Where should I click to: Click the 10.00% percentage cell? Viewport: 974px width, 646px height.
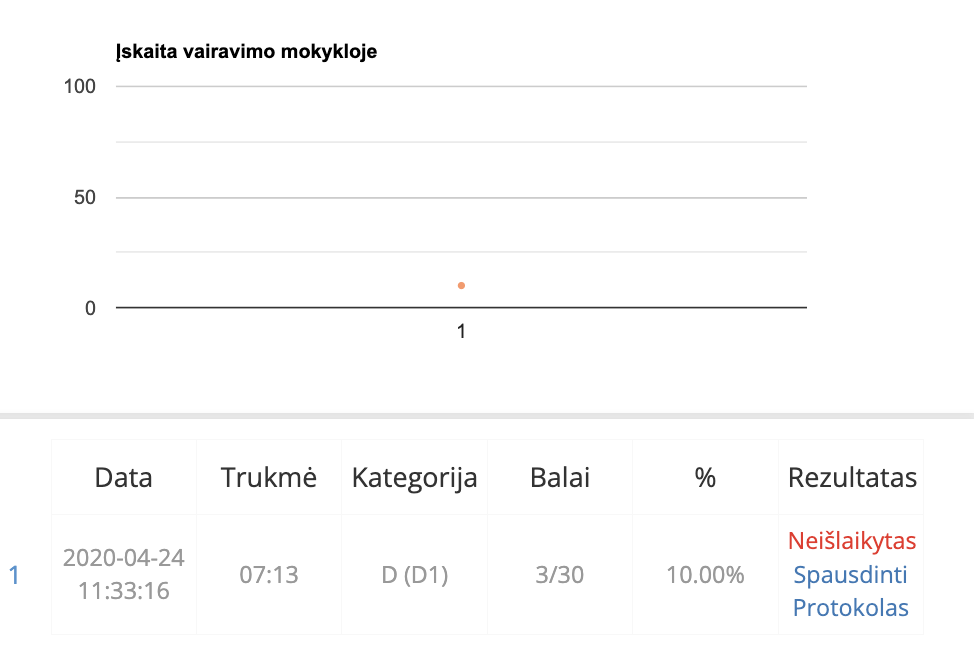coord(705,575)
